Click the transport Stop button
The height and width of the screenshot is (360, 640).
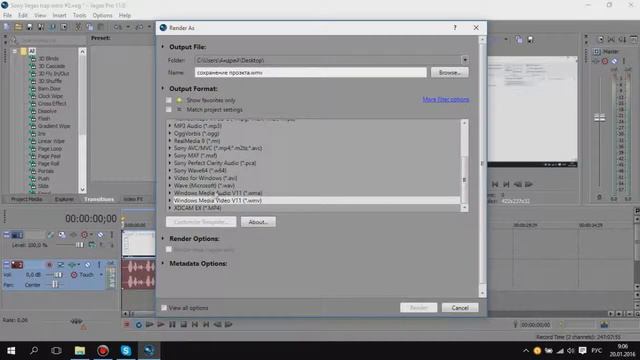[x=184, y=324]
